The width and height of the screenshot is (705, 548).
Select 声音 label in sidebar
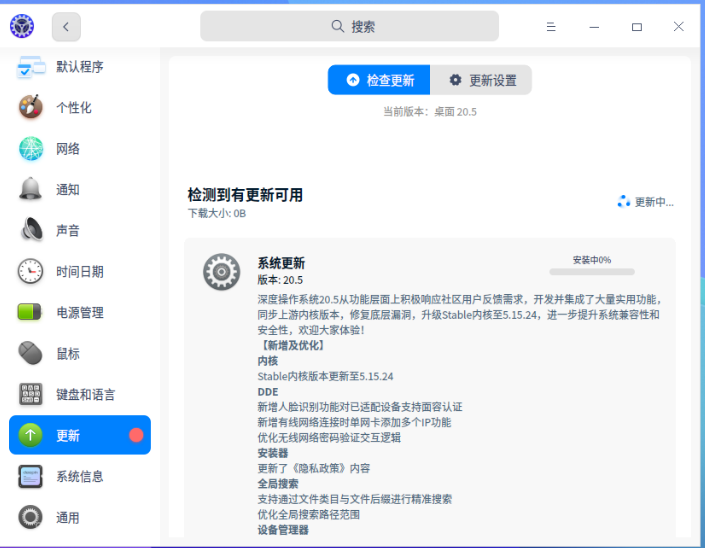[68, 231]
